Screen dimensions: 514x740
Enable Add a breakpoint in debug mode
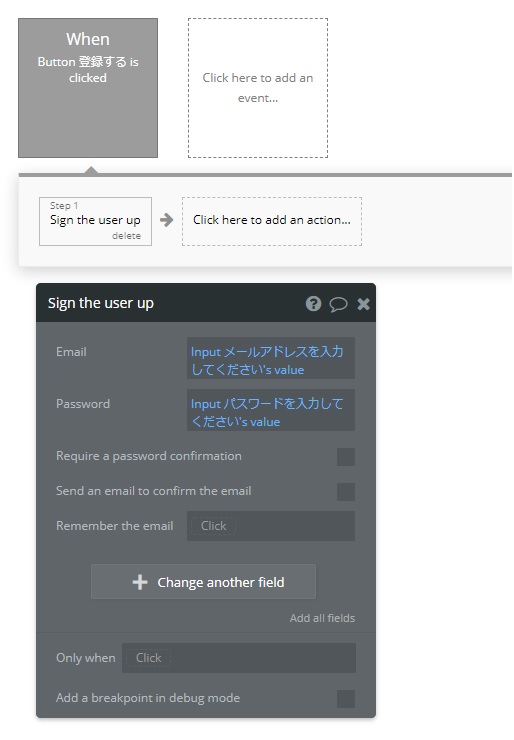click(345, 699)
